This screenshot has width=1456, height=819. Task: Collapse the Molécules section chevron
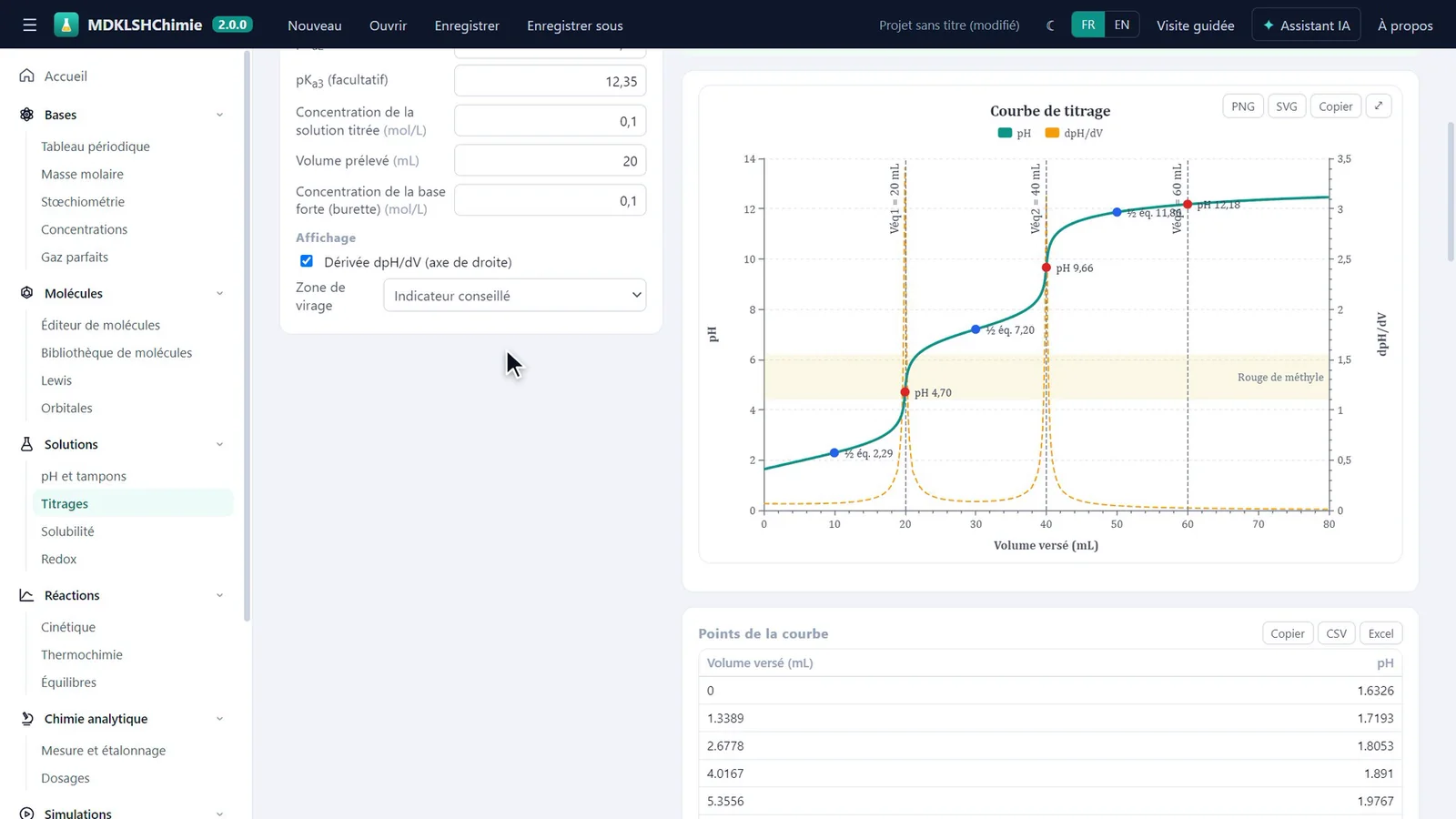tap(219, 293)
